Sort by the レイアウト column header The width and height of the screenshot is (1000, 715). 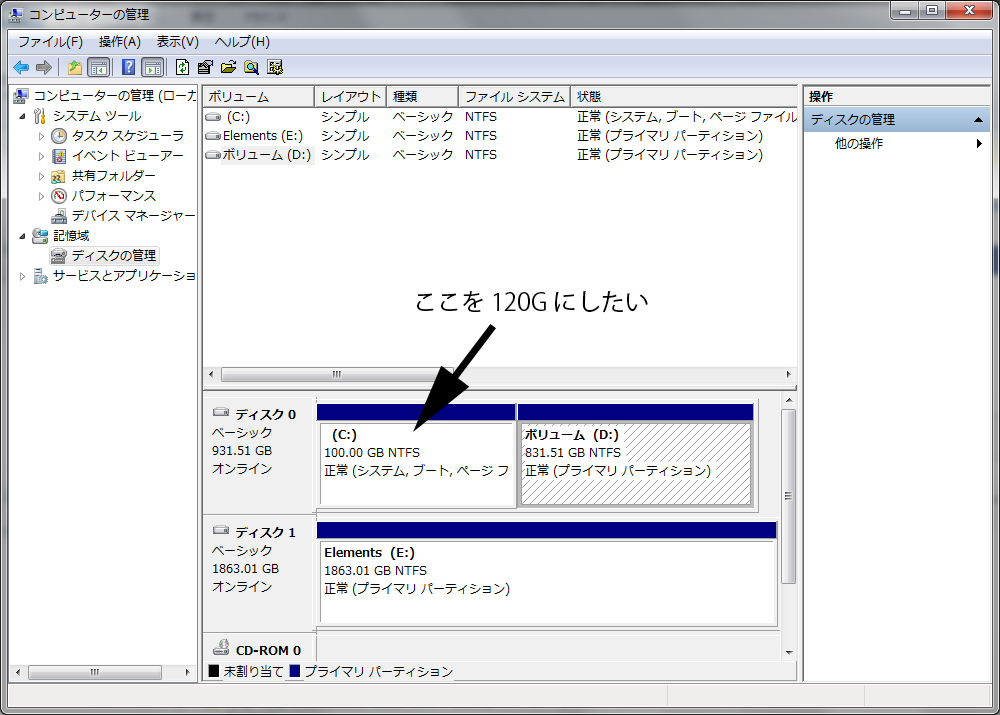pos(350,97)
